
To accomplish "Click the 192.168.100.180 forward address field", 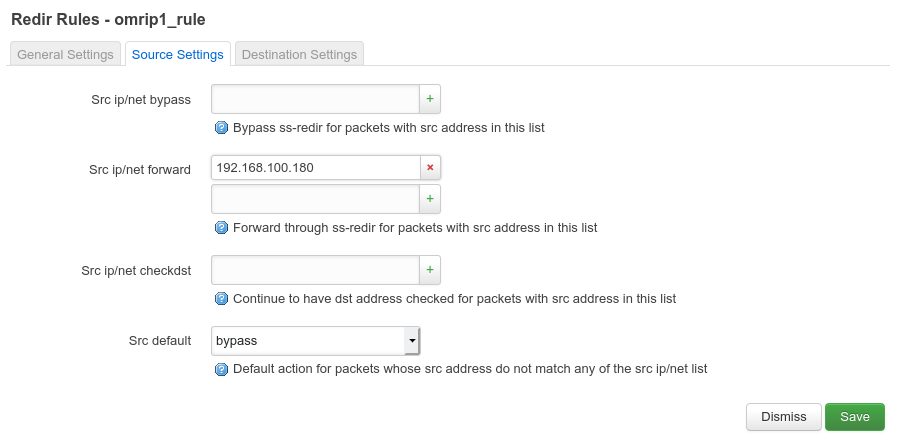I will point(315,168).
